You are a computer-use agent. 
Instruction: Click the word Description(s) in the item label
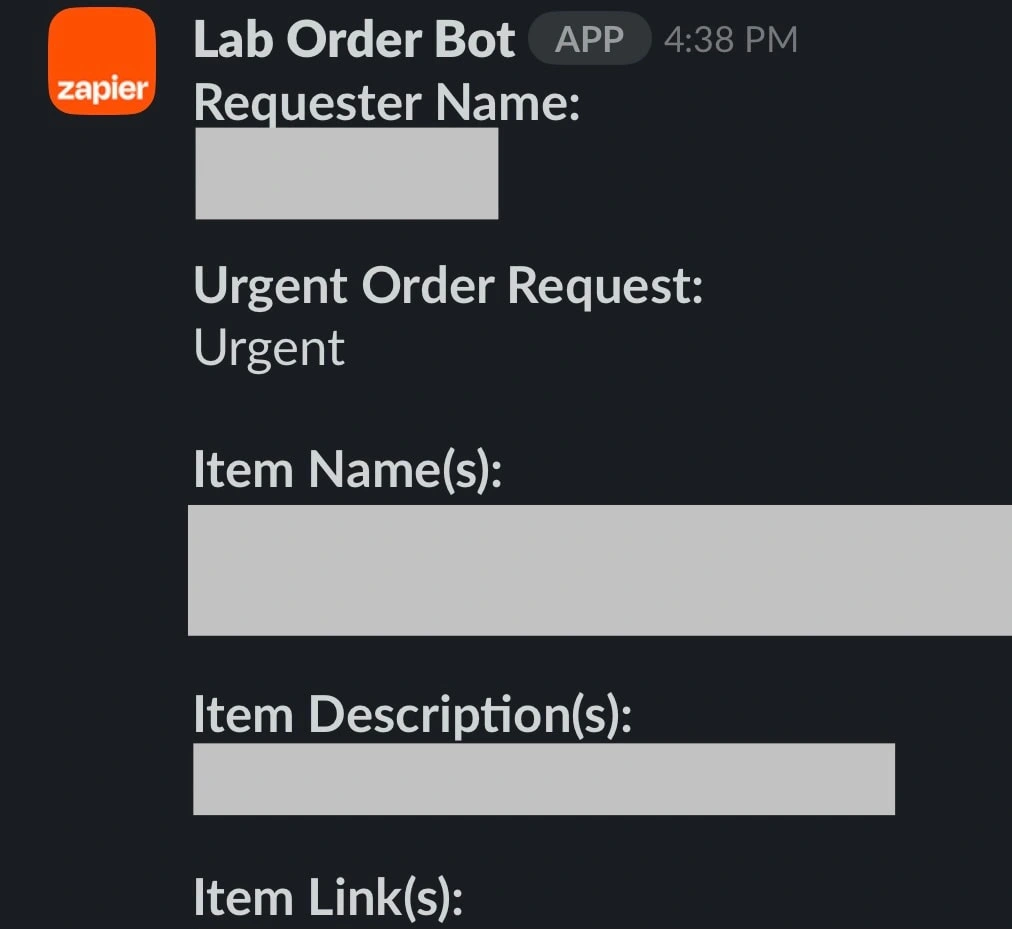pos(469,714)
